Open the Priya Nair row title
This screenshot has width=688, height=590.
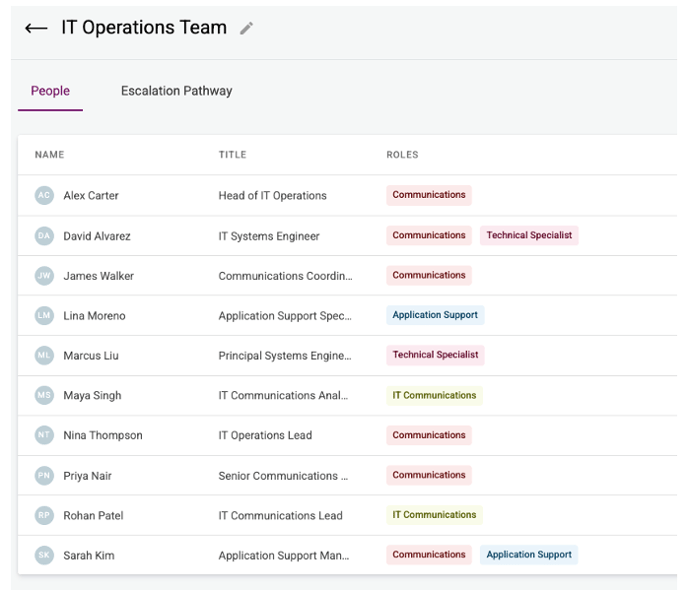283,476
